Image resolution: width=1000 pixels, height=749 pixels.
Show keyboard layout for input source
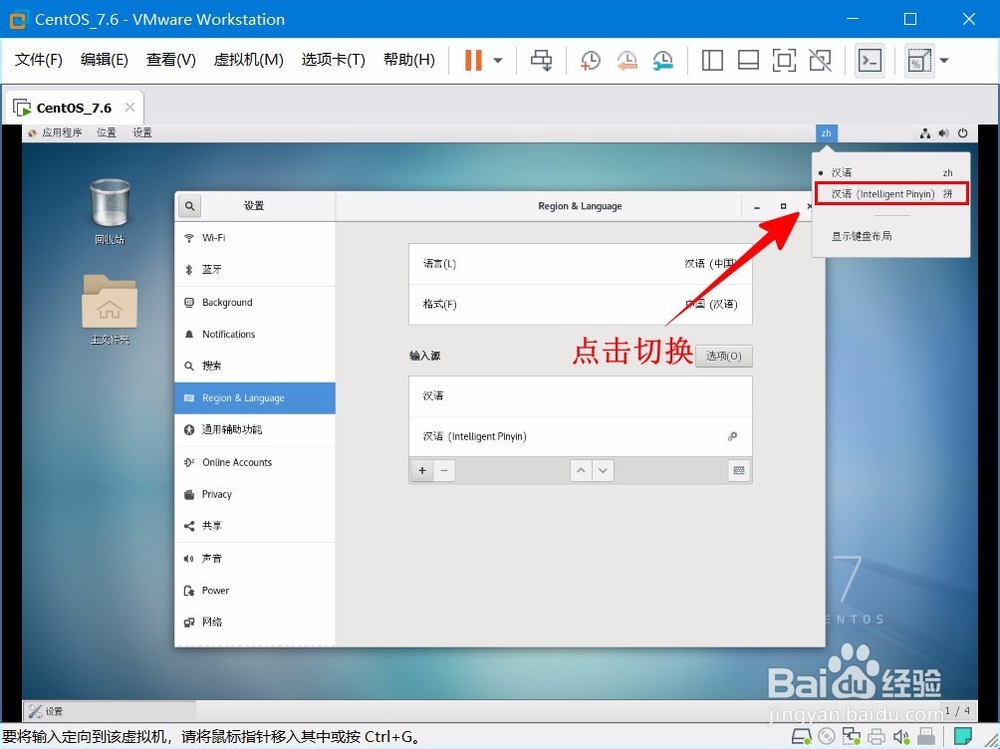click(x=739, y=471)
